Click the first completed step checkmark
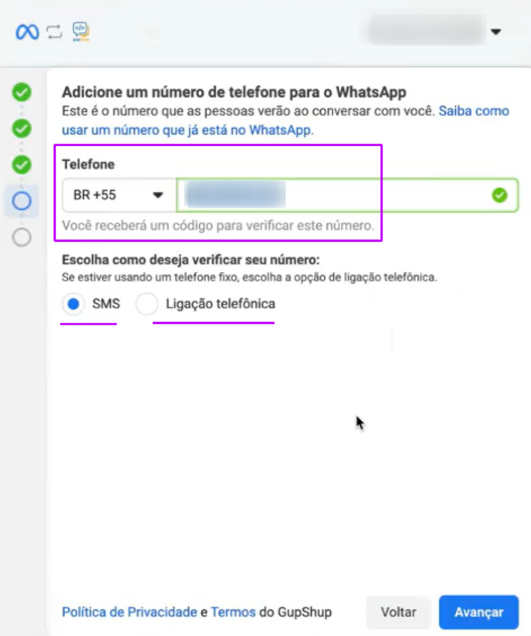 tap(21, 92)
